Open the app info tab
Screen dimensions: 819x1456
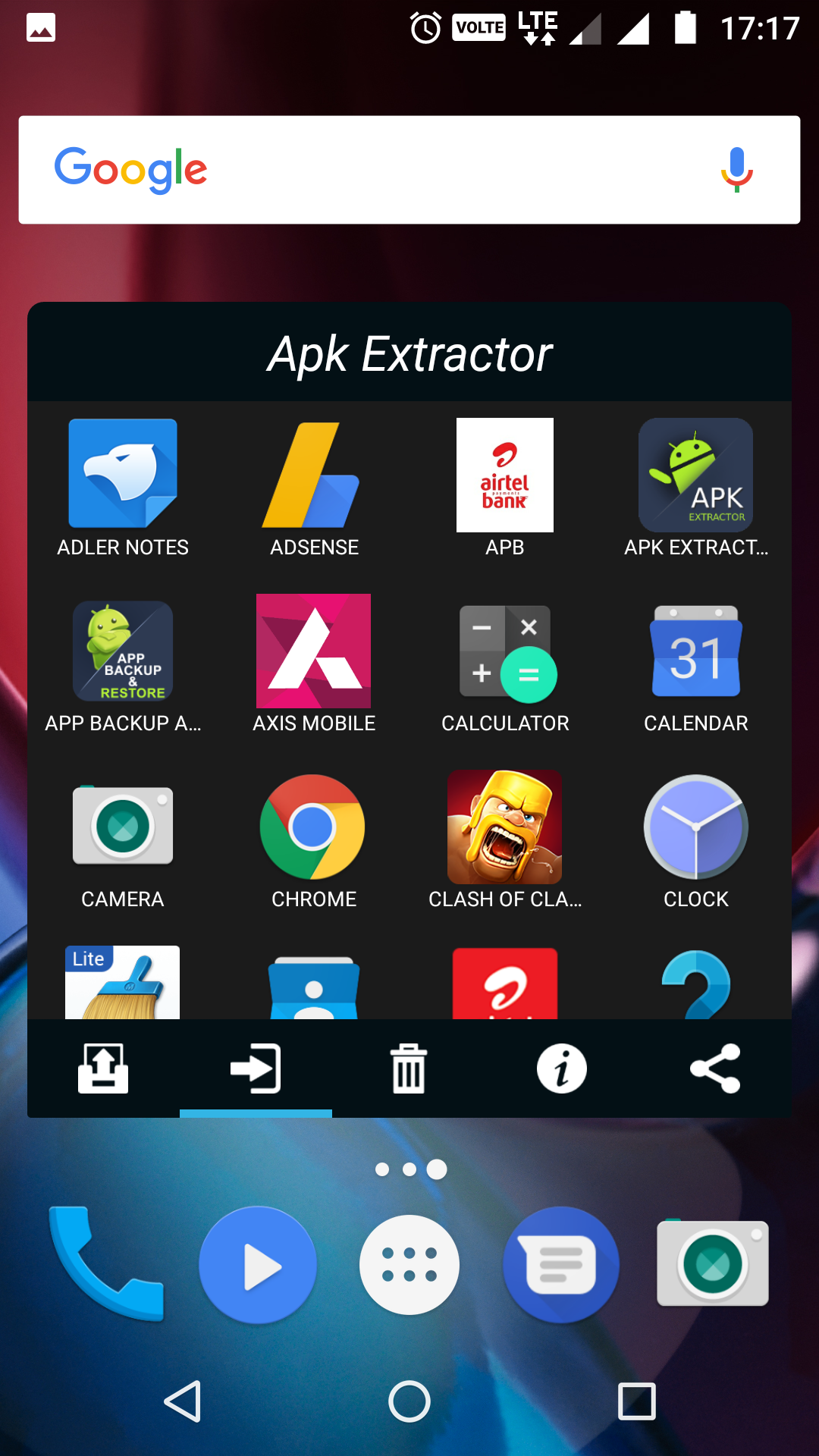point(562,1068)
